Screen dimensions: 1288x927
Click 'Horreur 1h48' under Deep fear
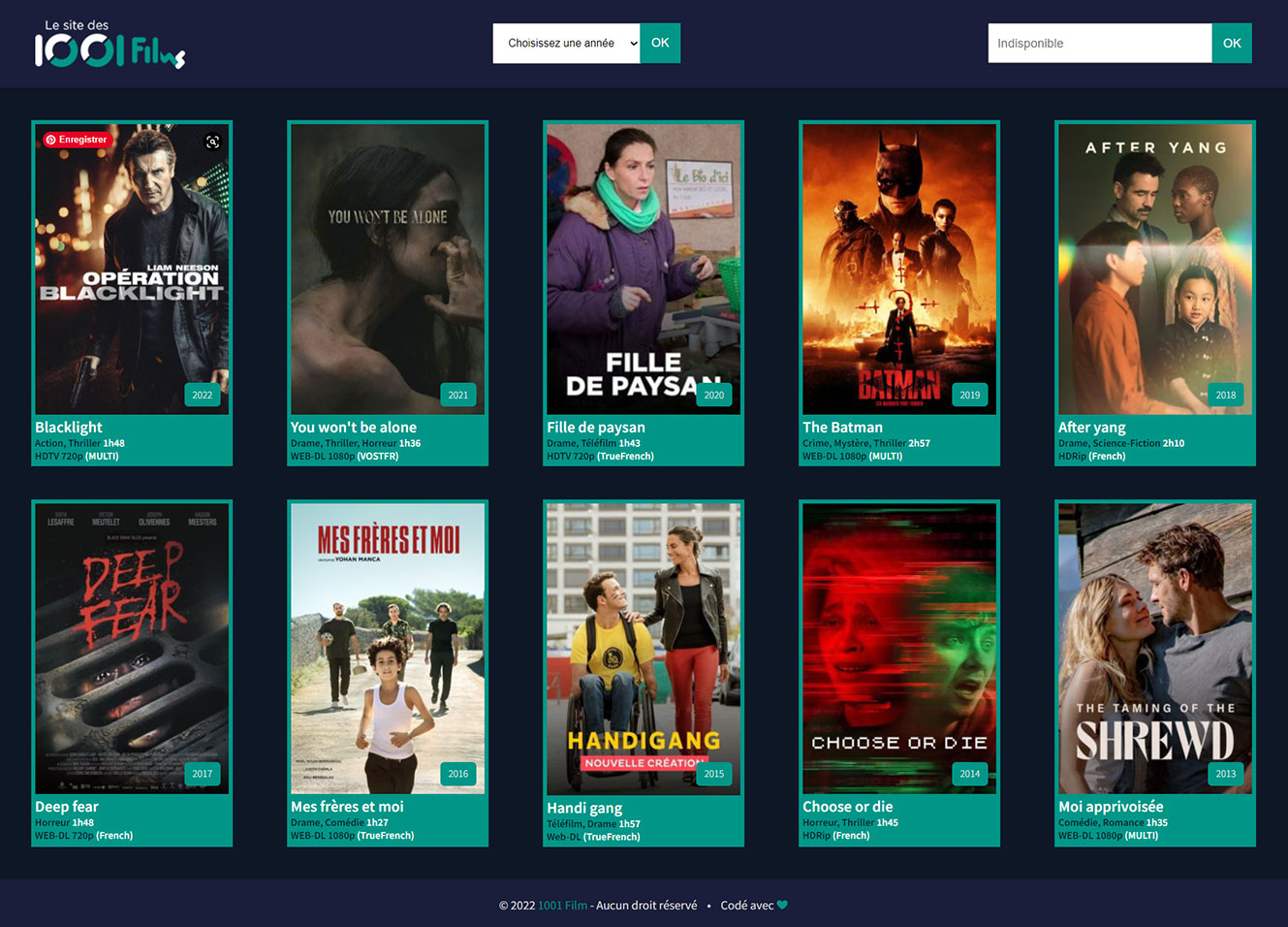point(65,822)
